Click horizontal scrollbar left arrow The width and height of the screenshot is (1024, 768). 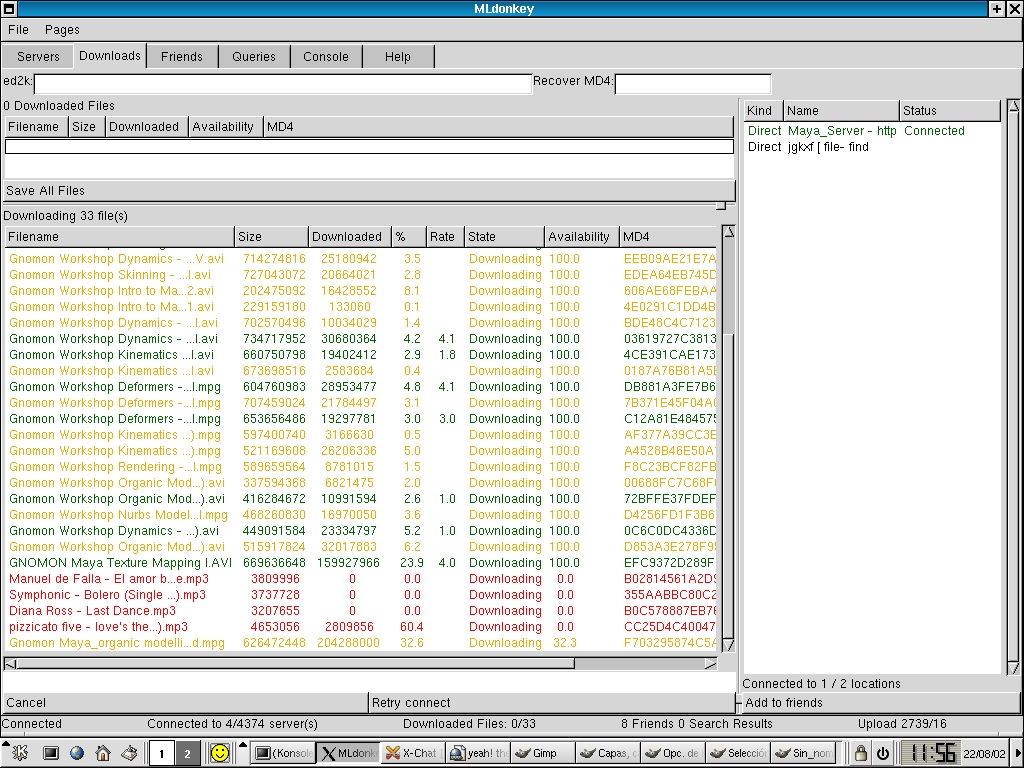tap(10, 664)
